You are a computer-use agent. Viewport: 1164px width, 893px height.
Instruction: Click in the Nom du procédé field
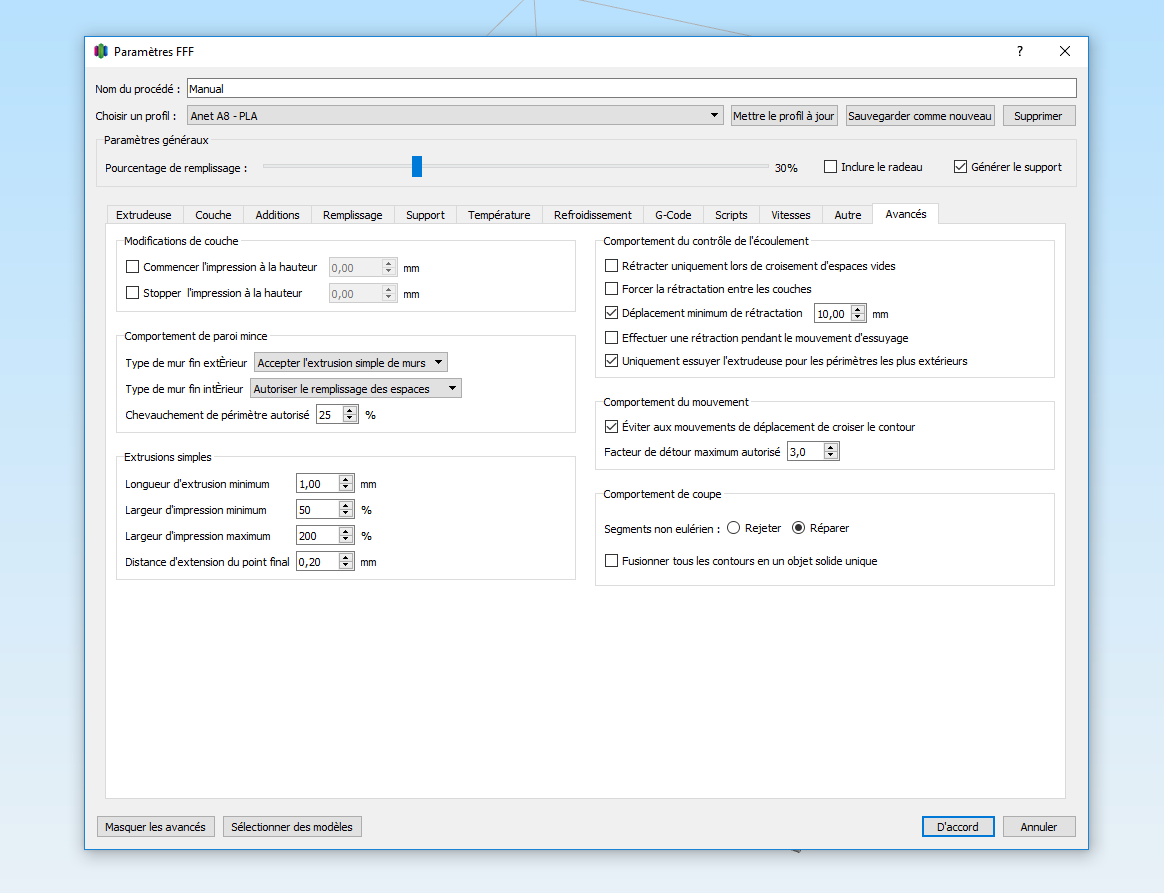coord(631,88)
